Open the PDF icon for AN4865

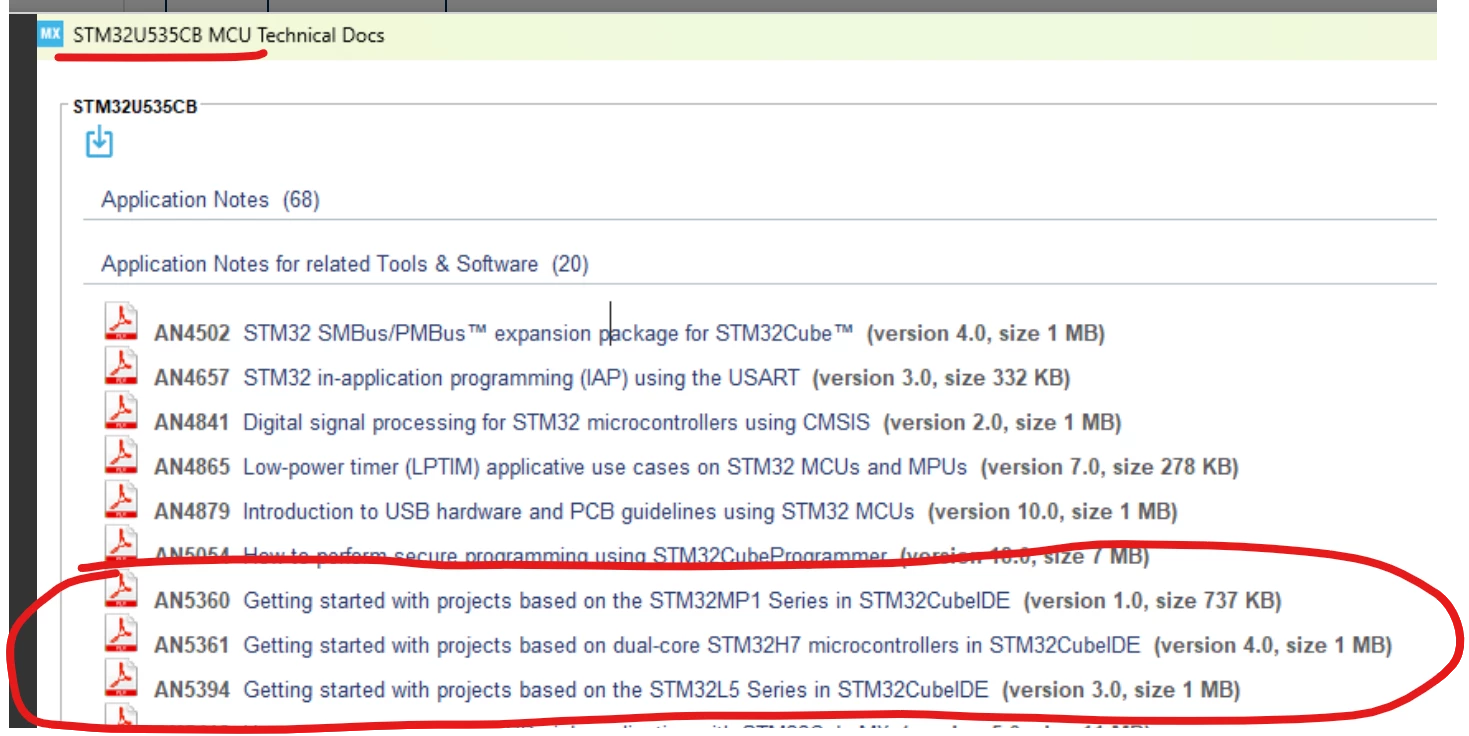pyautogui.click(x=122, y=455)
